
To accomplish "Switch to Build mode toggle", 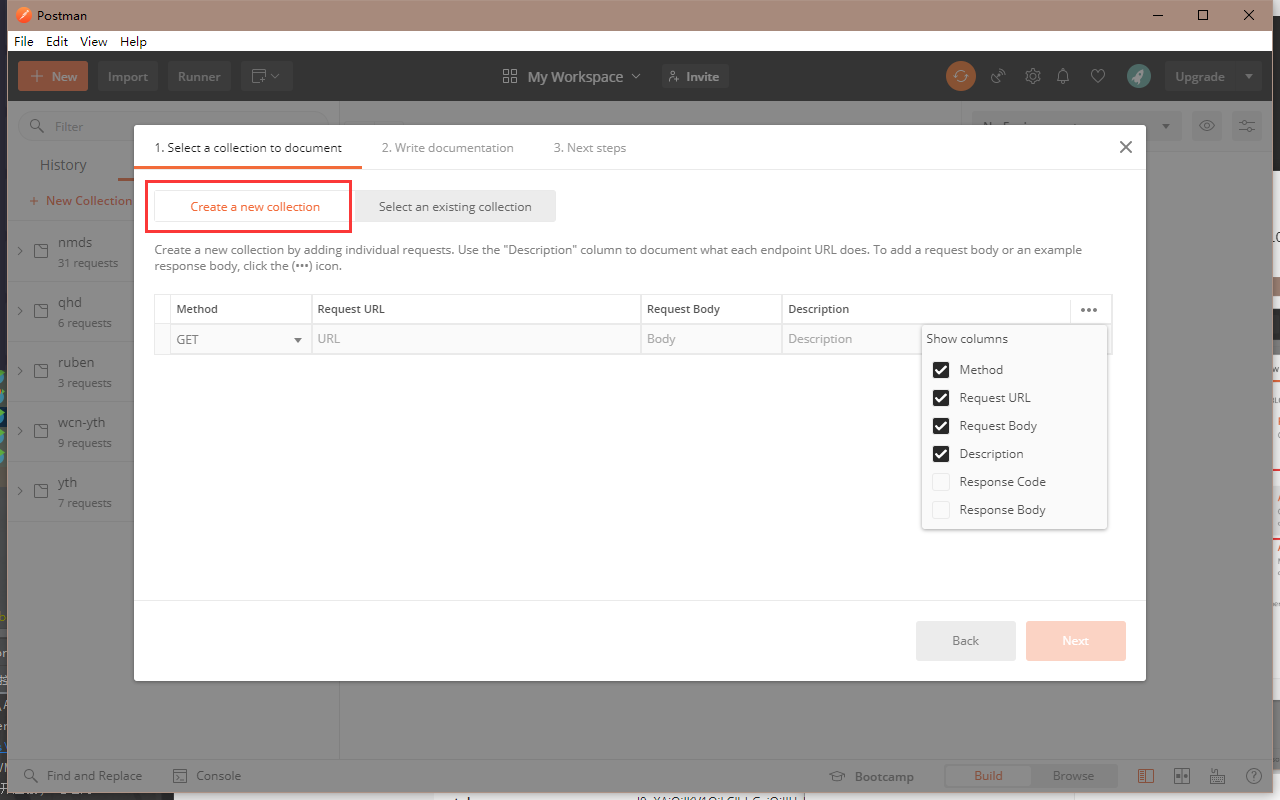I will coord(988,776).
